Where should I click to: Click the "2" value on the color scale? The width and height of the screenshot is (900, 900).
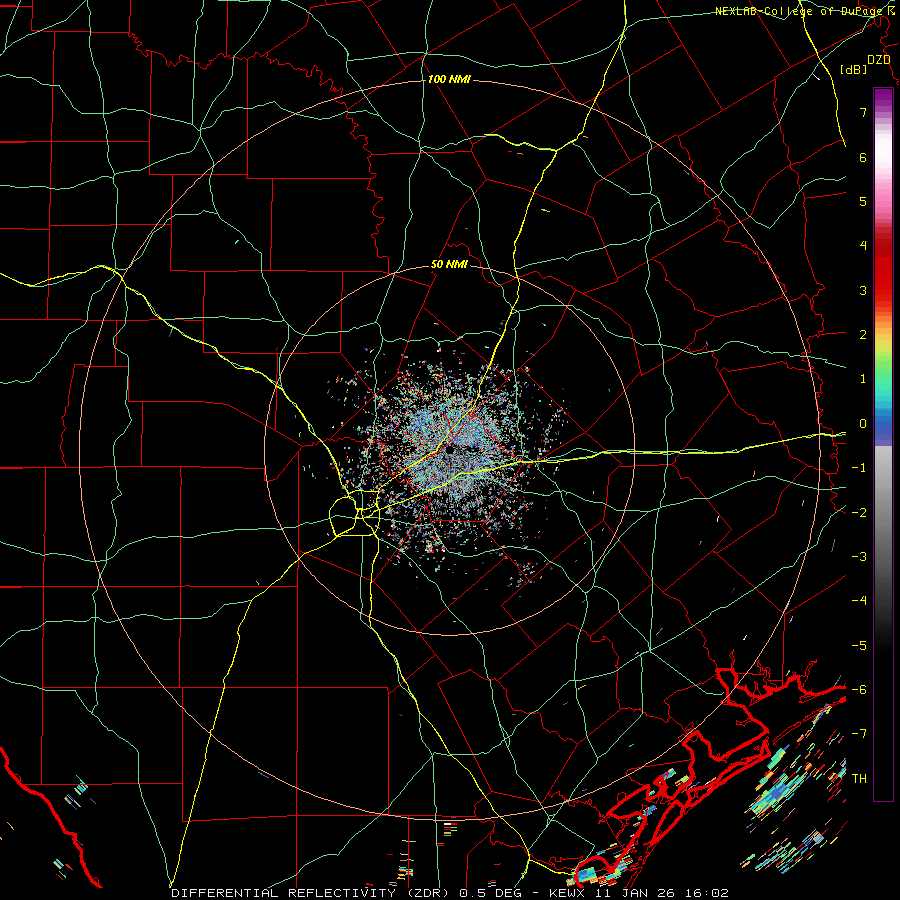click(863, 335)
